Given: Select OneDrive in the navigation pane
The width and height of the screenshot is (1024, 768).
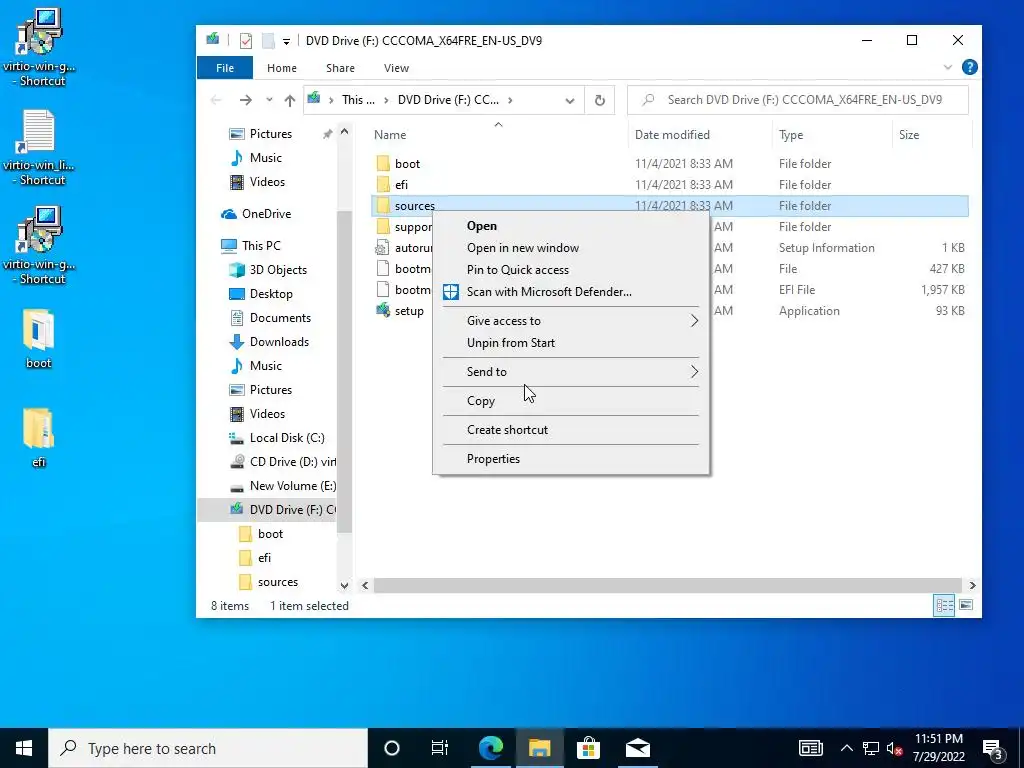Looking at the screenshot, I should click(x=266, y=214).
